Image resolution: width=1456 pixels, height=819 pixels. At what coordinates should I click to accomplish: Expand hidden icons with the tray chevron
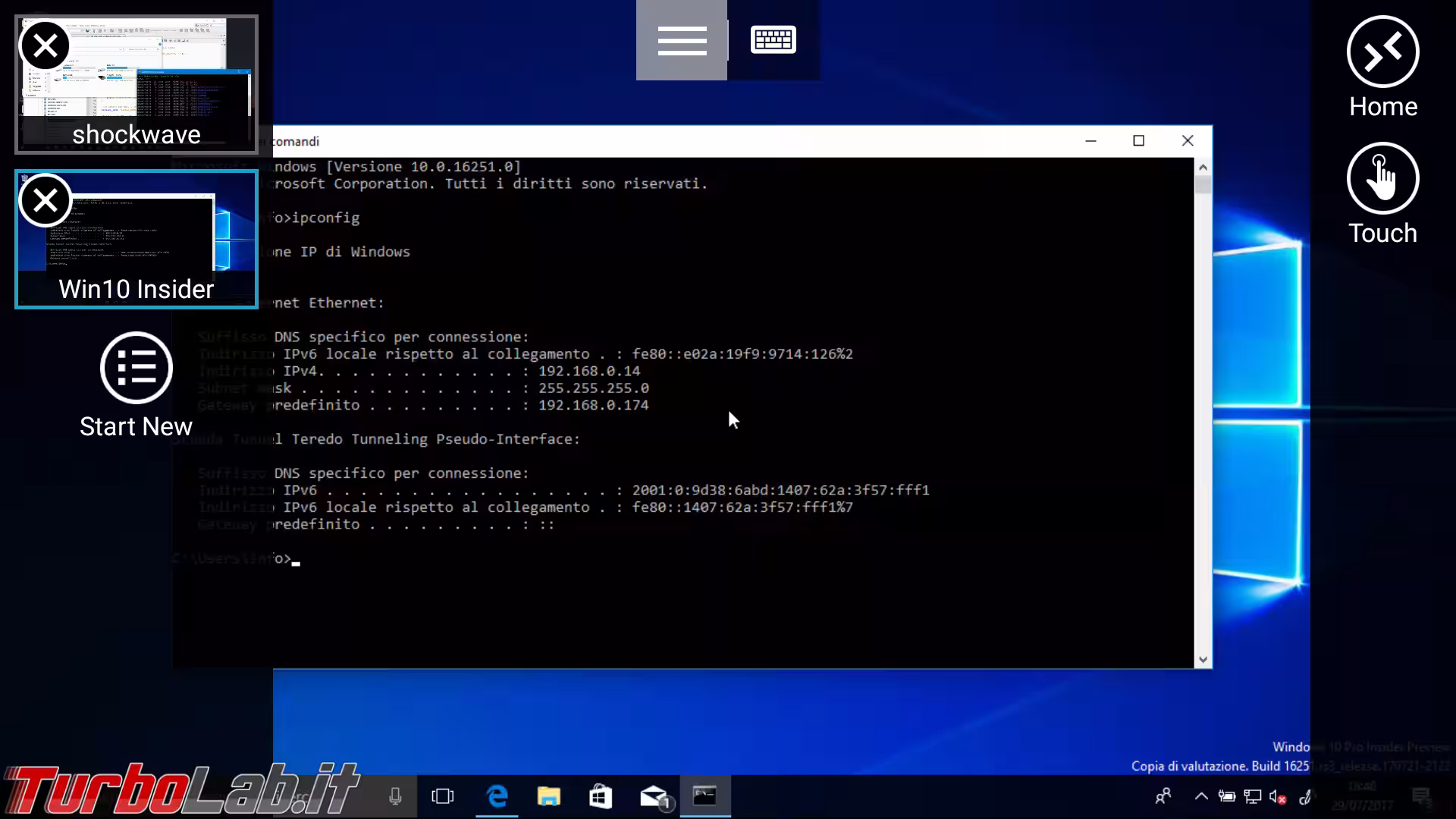pos(1202,796)
